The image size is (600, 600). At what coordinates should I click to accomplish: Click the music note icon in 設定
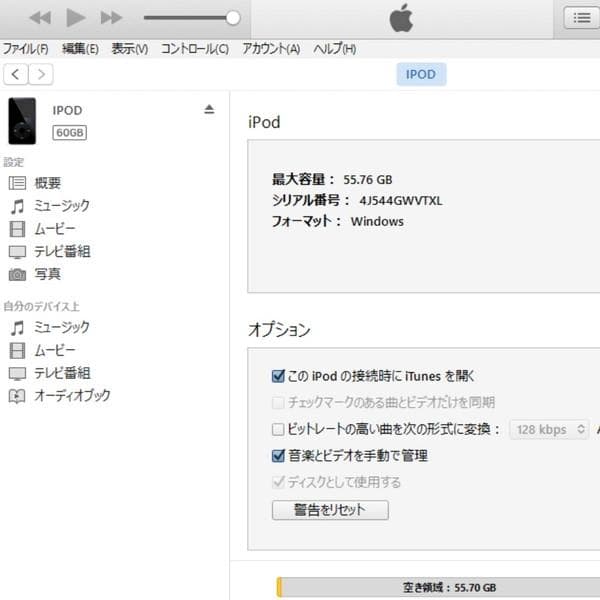(17, 206)
